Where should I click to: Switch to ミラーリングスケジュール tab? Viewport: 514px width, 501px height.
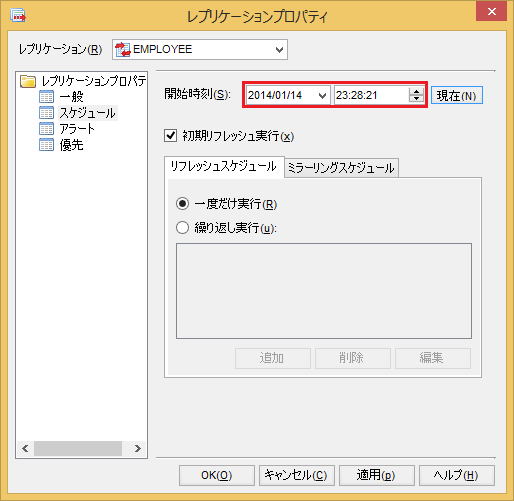[x=341, y=168]
